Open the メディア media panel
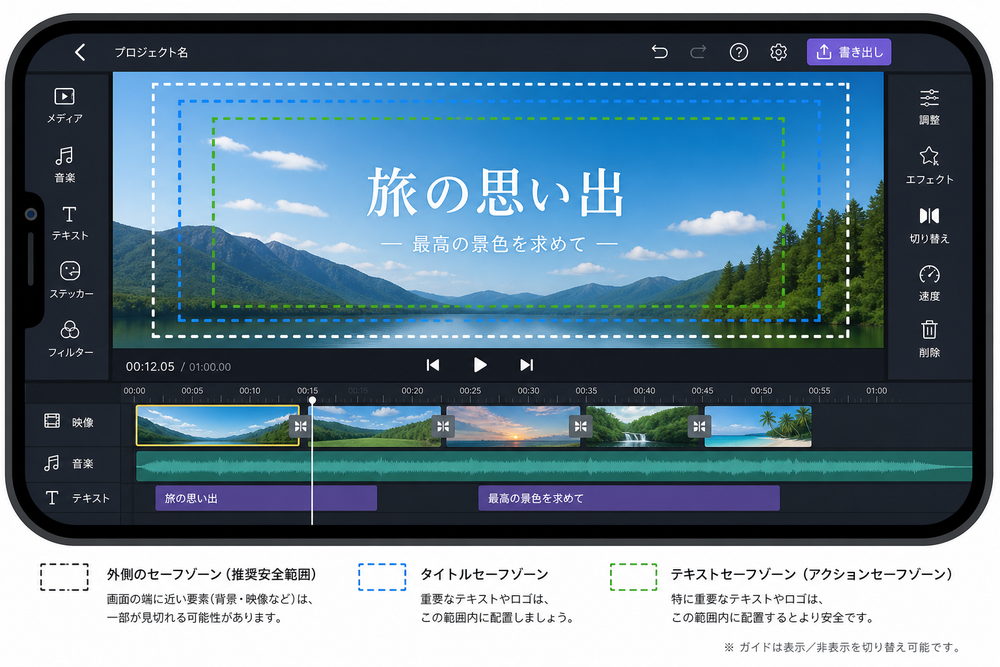The image size is (1000, 667). pyautogui.click(x=64, y=106)
